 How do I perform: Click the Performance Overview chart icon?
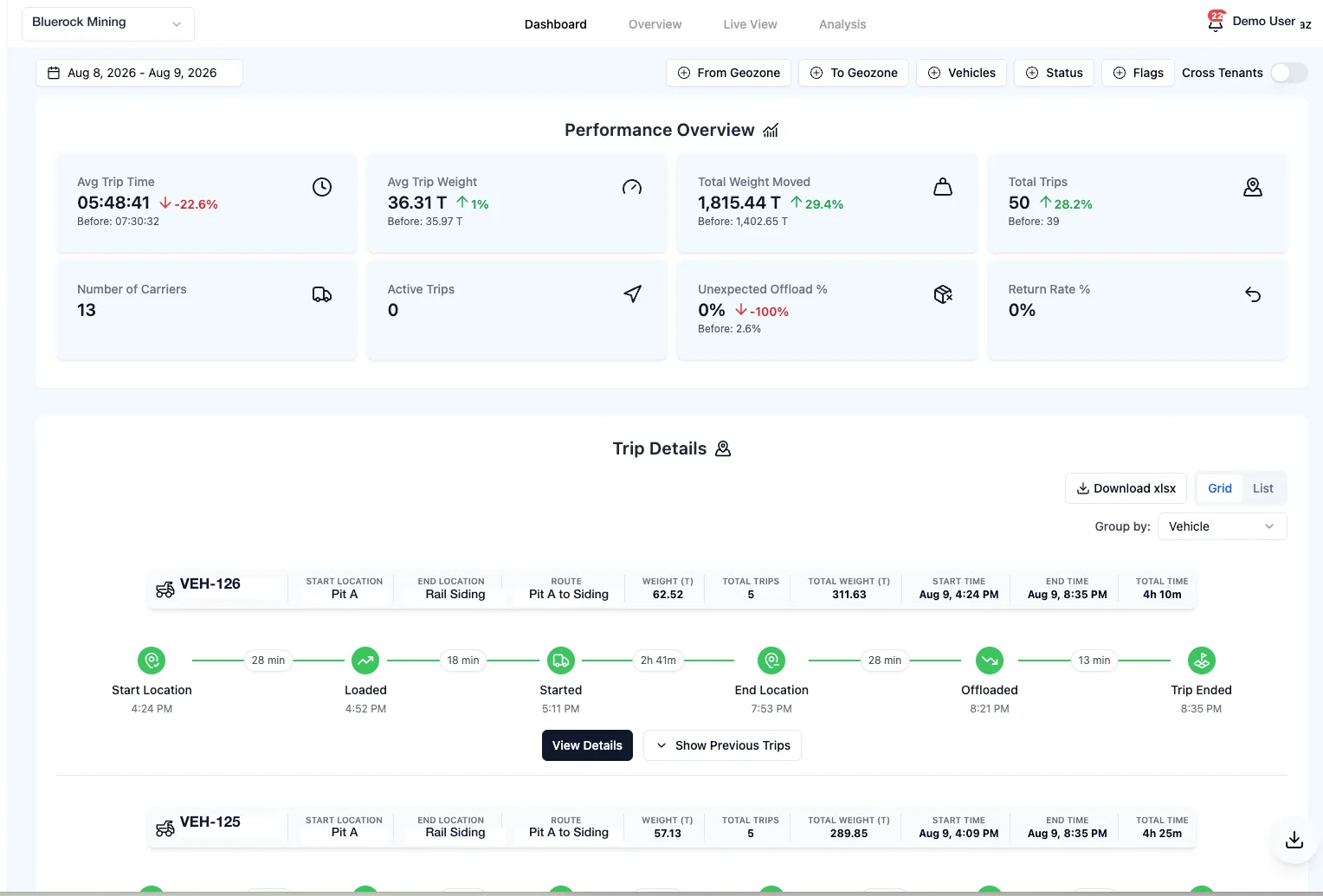[771, 131]
